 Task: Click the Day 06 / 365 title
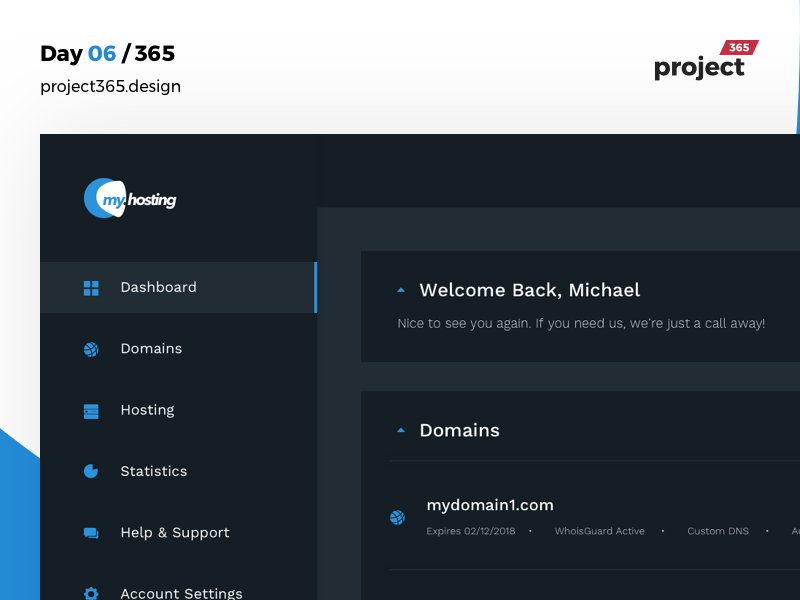[108, 54]
